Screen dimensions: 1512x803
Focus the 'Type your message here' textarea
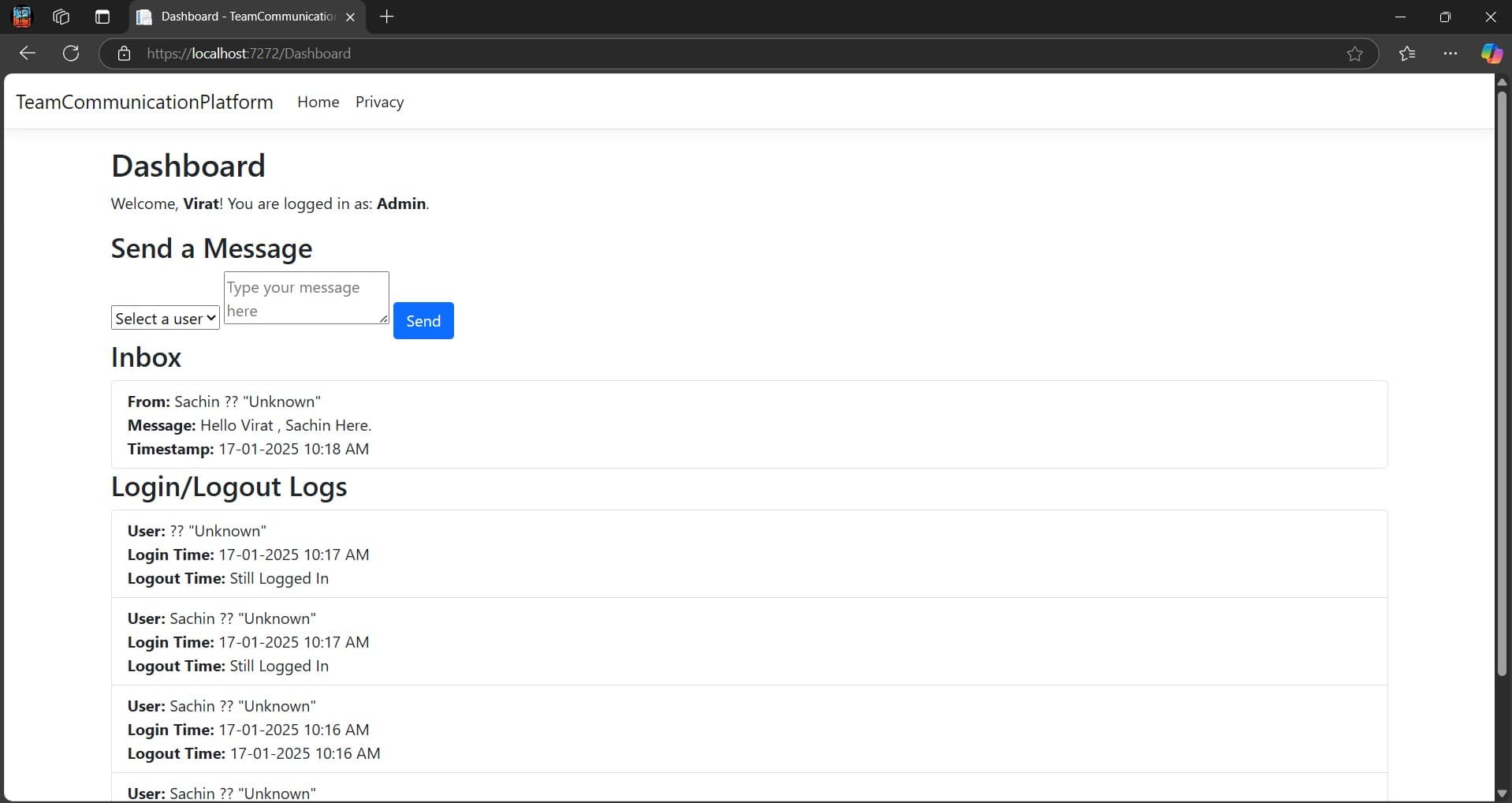pyautogui.click(x=307, y=298)
